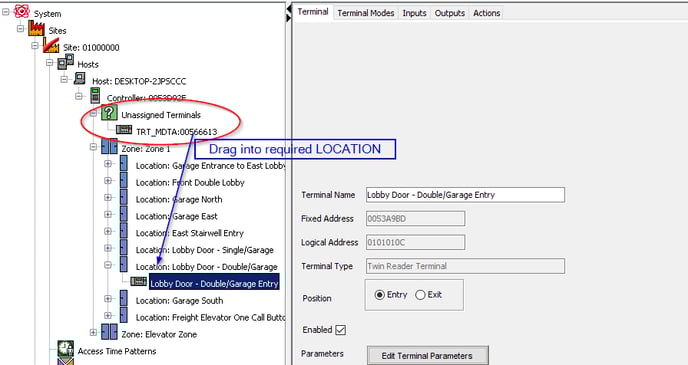Image resolution: width=688 pixels, height=365 pixels.
Task: Select the Controller device icon
Action: (x=95, y=96)
